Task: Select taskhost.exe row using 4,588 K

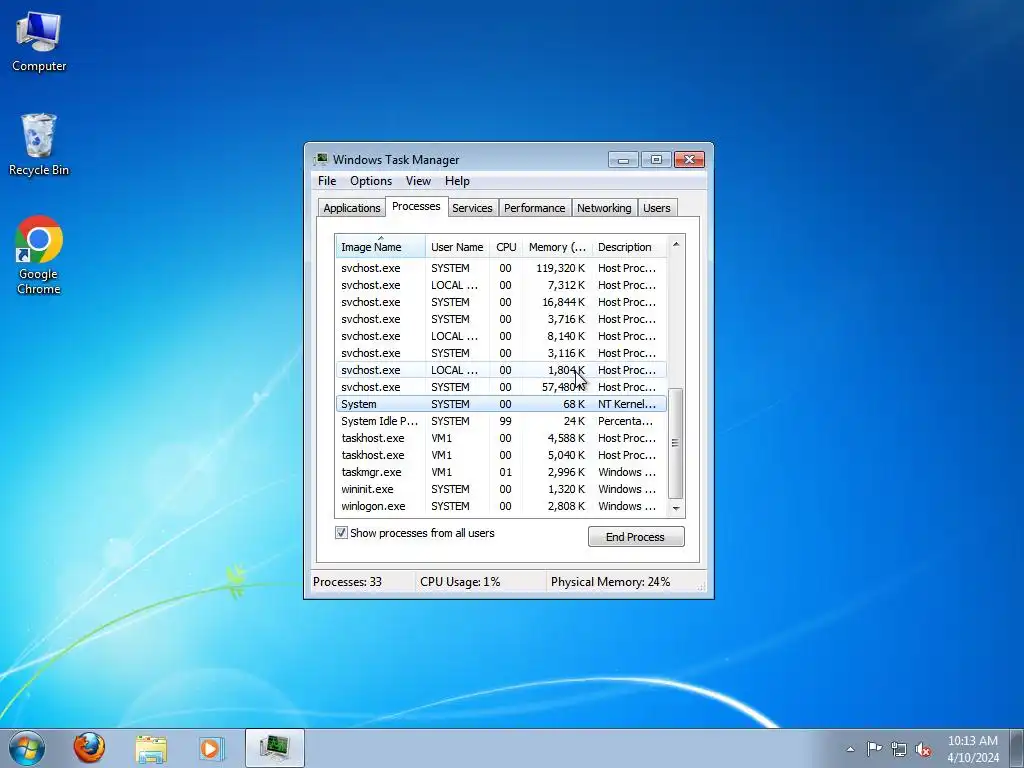Action: click(x=501, y=438)
